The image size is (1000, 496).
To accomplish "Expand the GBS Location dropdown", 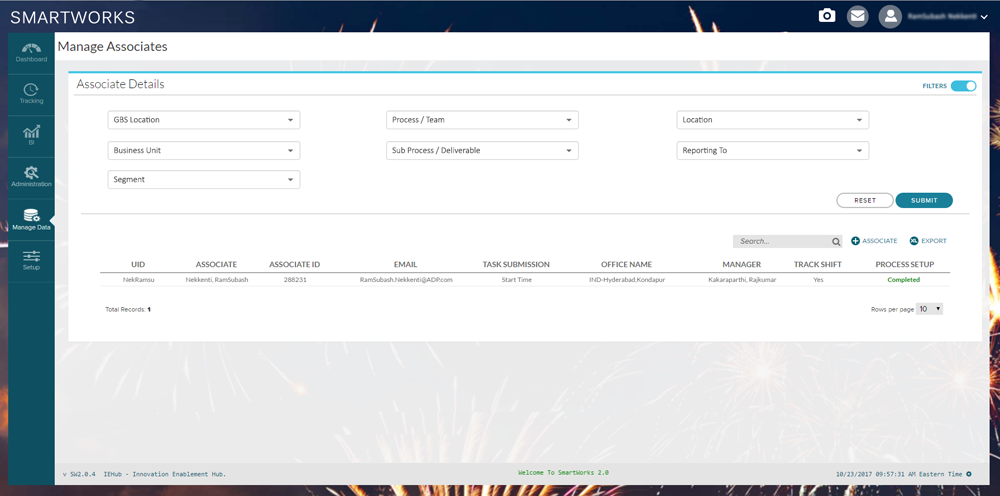I will pyautogui.click(x=203, y=120).
